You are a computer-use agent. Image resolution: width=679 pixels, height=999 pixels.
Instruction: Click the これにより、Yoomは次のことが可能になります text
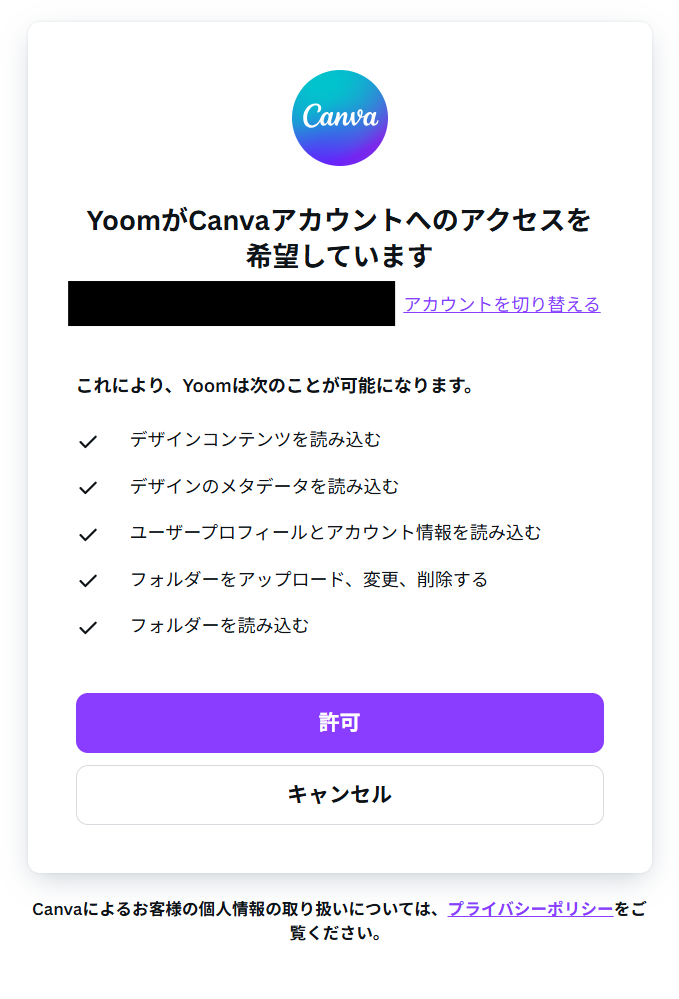pos(275,385)
